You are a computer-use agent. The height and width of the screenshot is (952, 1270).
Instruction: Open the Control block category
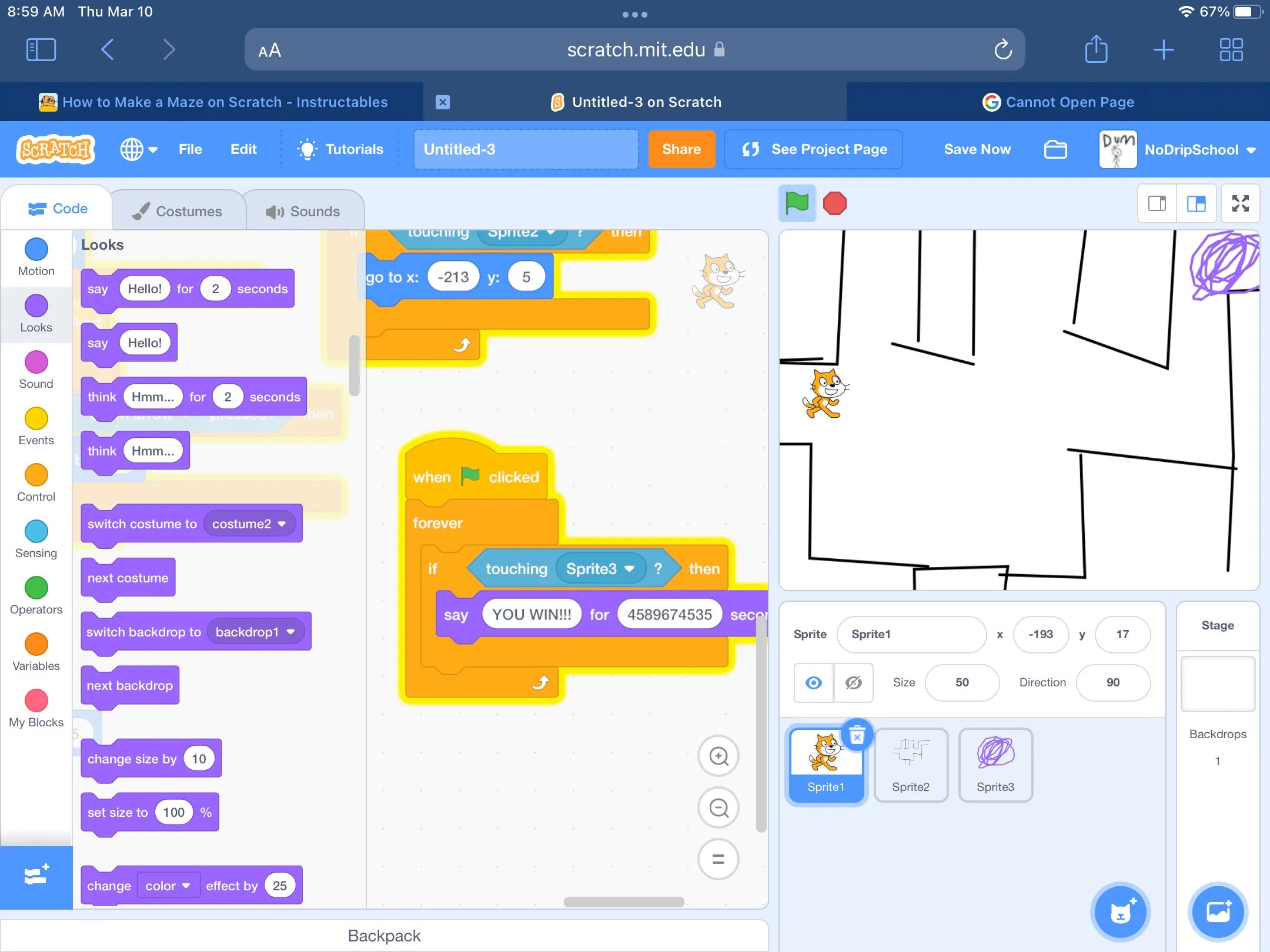36,483
